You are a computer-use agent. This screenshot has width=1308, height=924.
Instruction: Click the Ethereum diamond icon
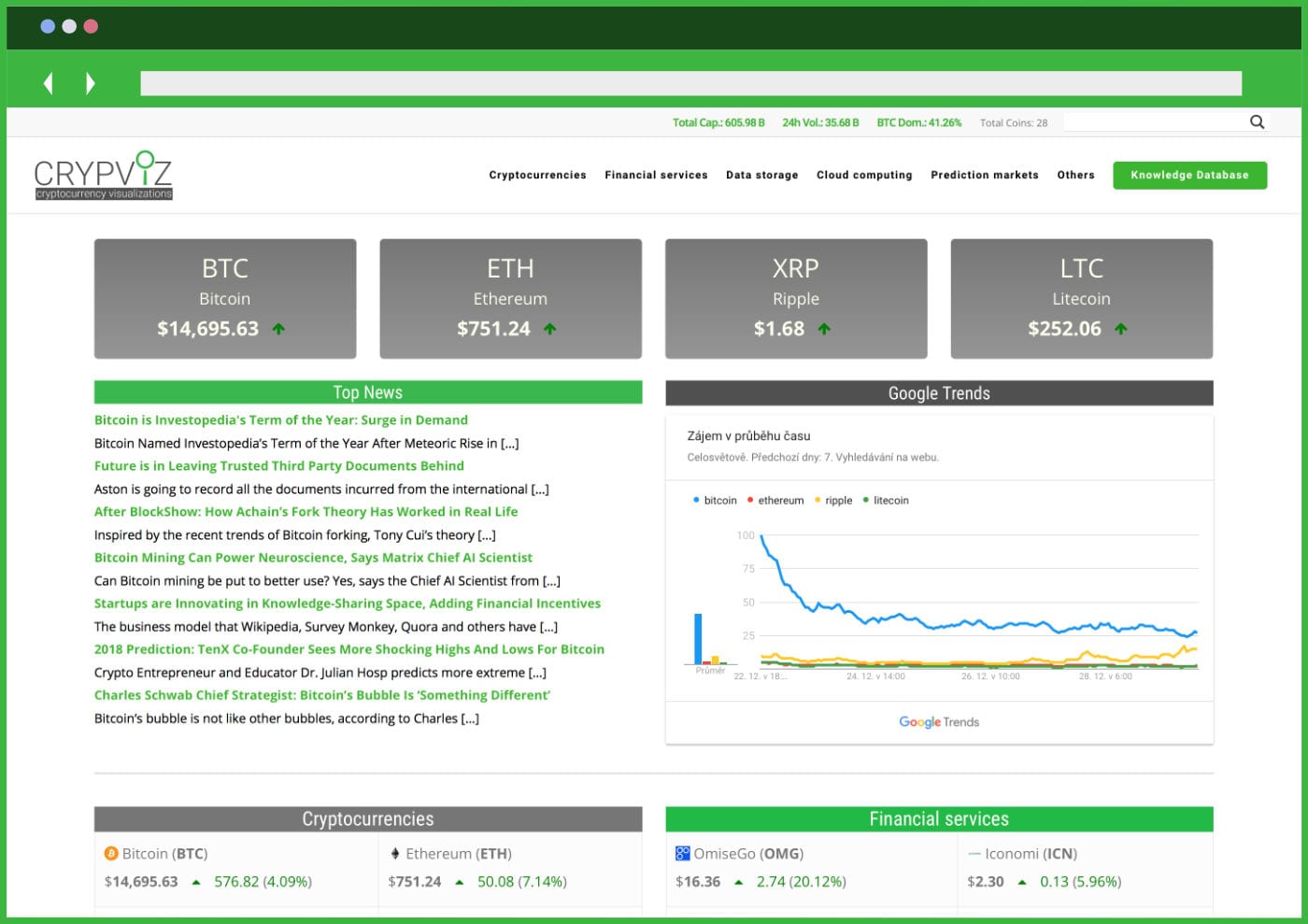(x=395, y=854)
